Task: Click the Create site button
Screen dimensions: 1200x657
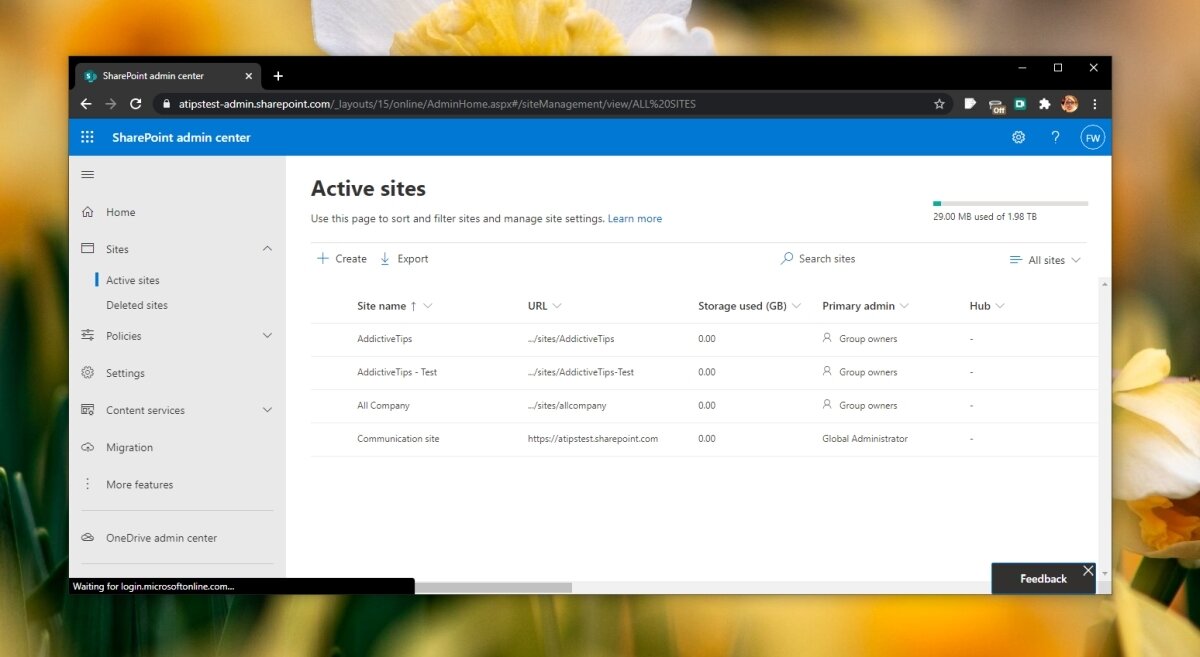Action: point(342,258)
